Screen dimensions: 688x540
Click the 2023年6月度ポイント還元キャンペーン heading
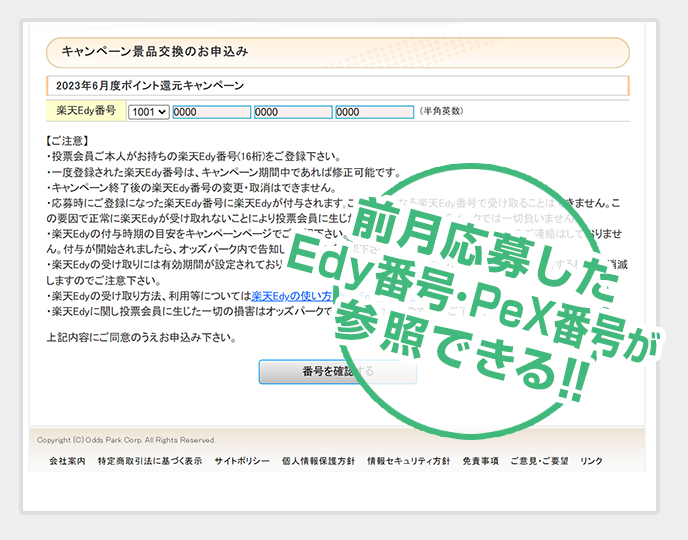150,86
